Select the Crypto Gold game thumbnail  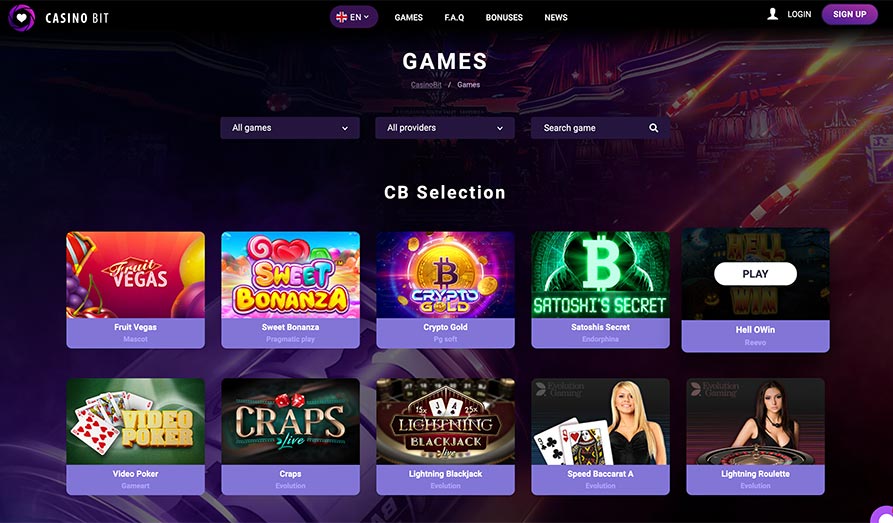pyautogui.click(x=445, y=275)
